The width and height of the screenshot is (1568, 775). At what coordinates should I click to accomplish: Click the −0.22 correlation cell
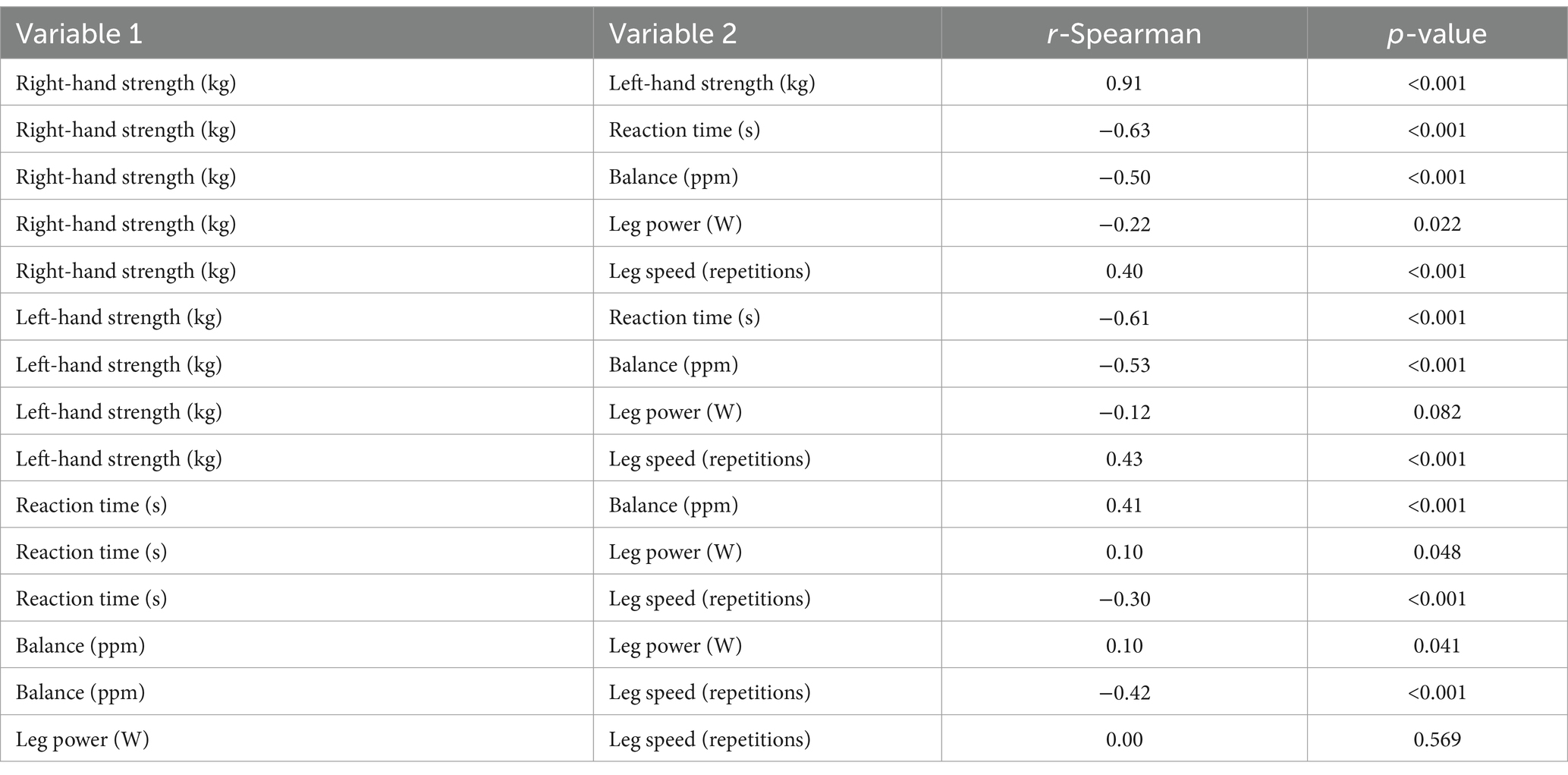click(1124, 224)
